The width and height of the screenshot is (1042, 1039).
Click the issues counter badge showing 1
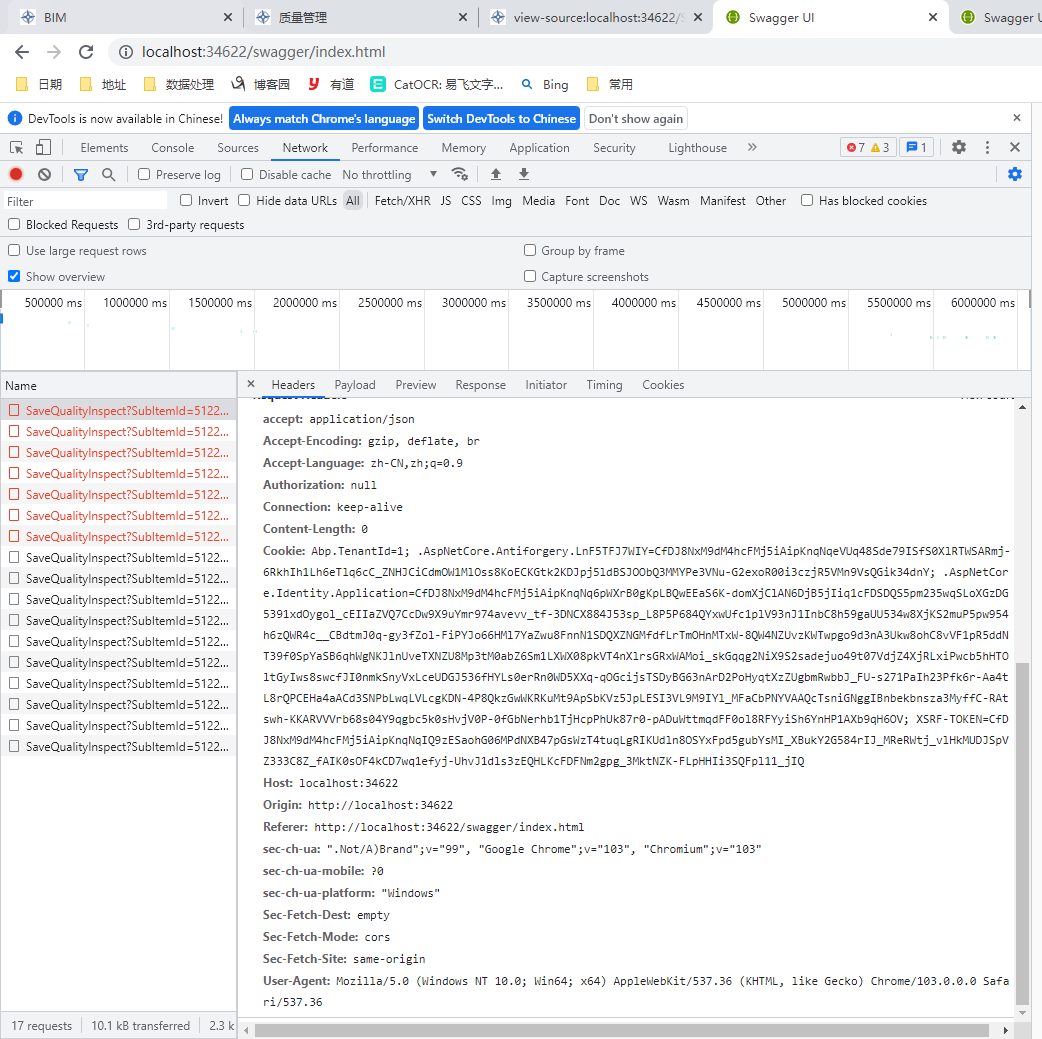916,148
